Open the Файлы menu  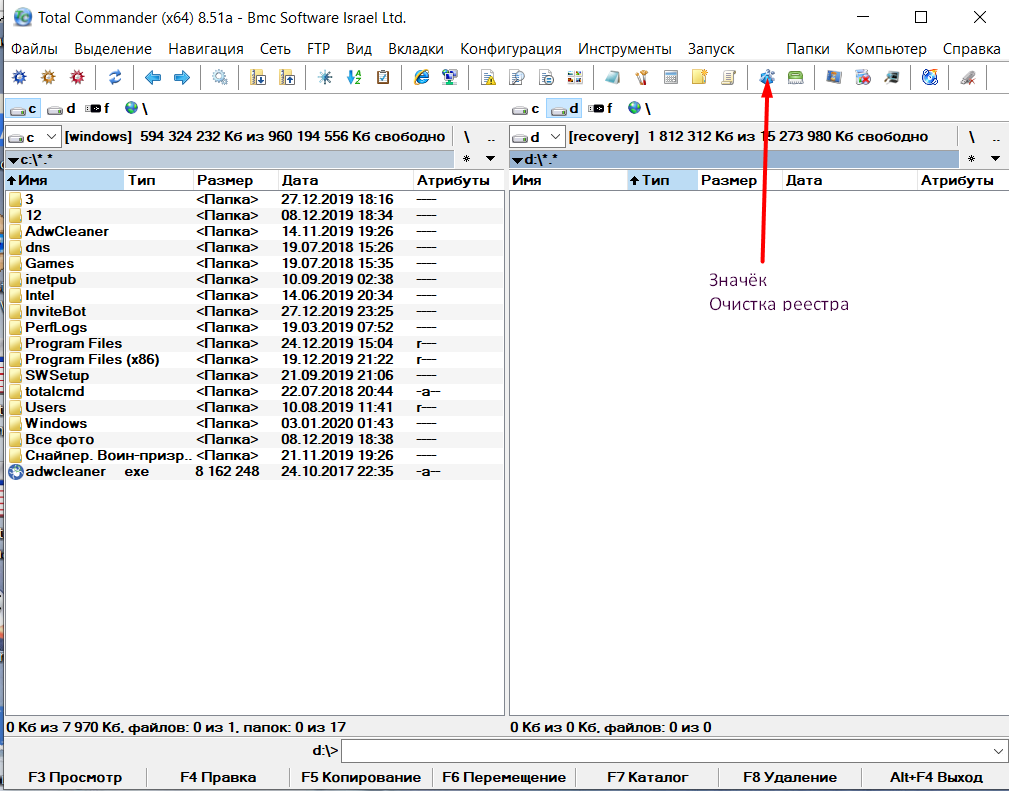coord(34,49)
